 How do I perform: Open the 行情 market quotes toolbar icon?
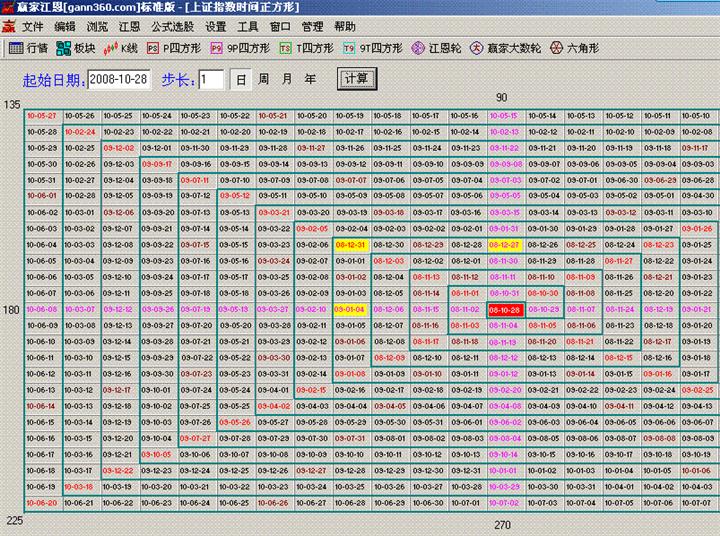pyautogui.click(x=28, y=47)
